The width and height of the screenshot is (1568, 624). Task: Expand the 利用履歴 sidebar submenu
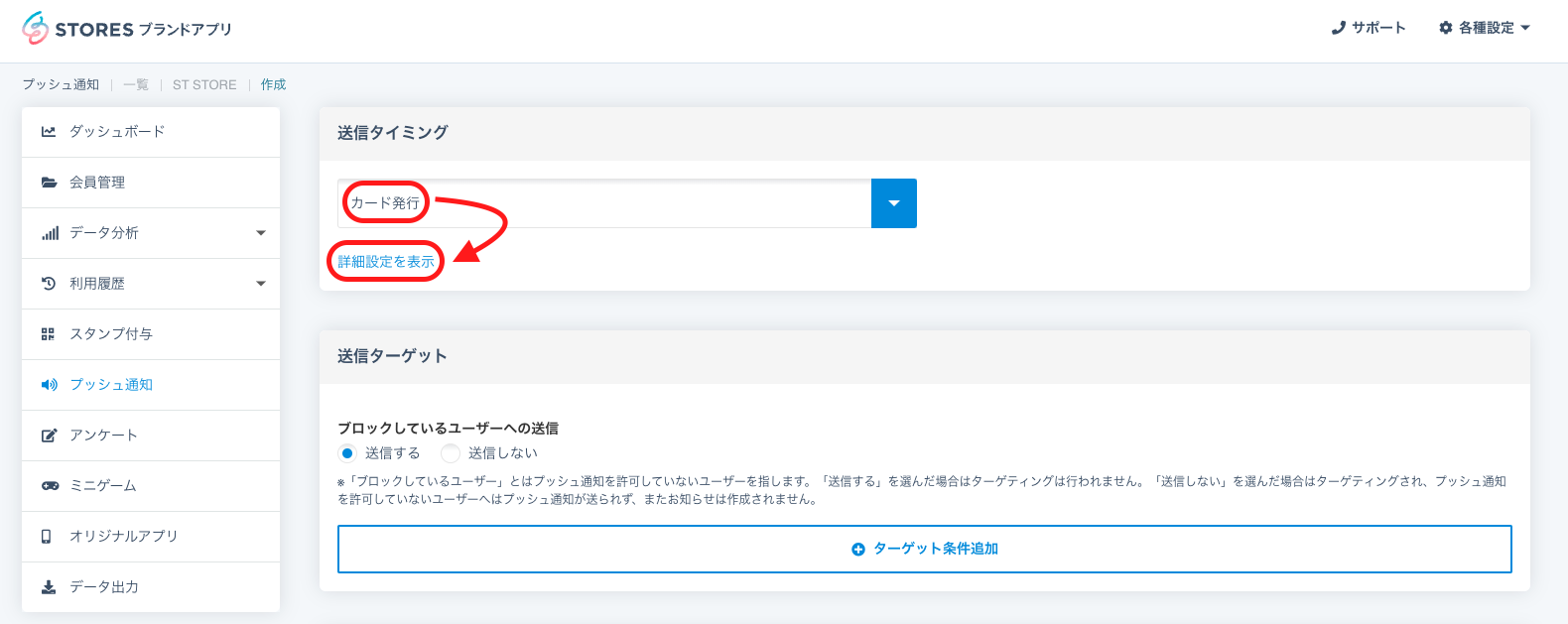tap(261, 284)
